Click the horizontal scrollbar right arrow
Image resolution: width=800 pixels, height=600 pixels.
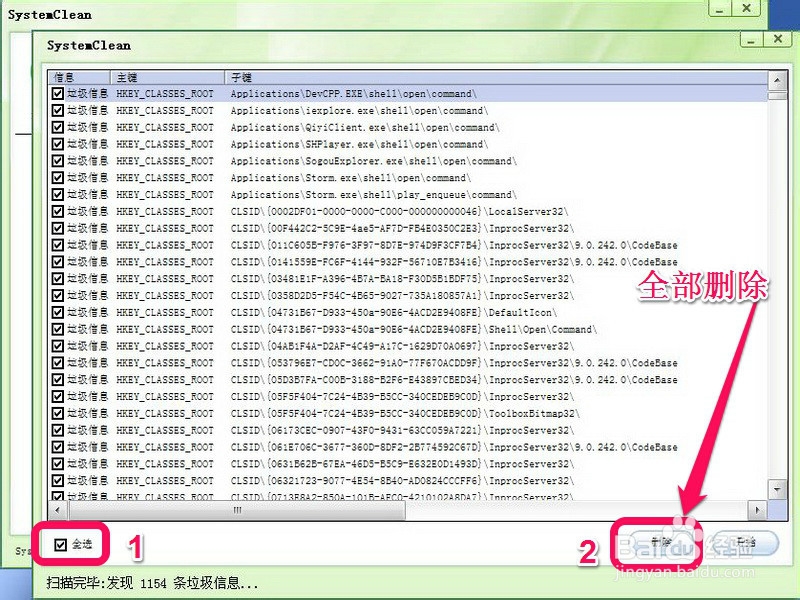pyautogui.click(x=757, y=510)
